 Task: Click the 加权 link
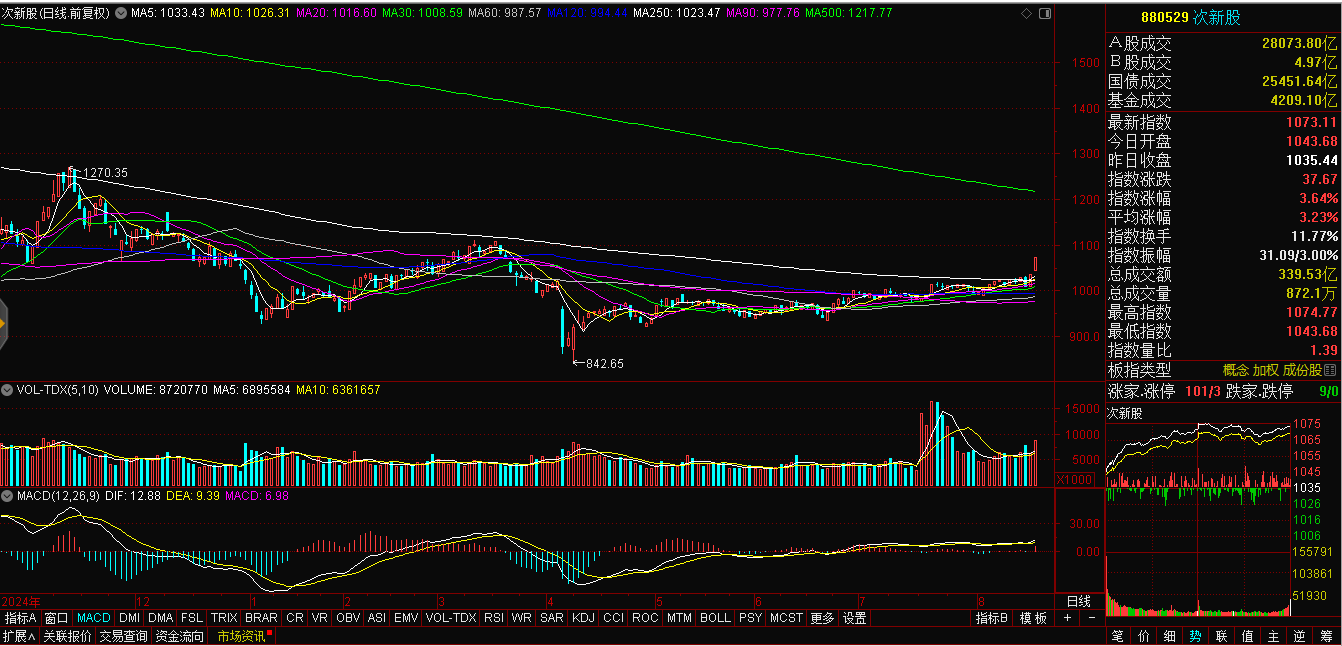tap(1266, 370)
